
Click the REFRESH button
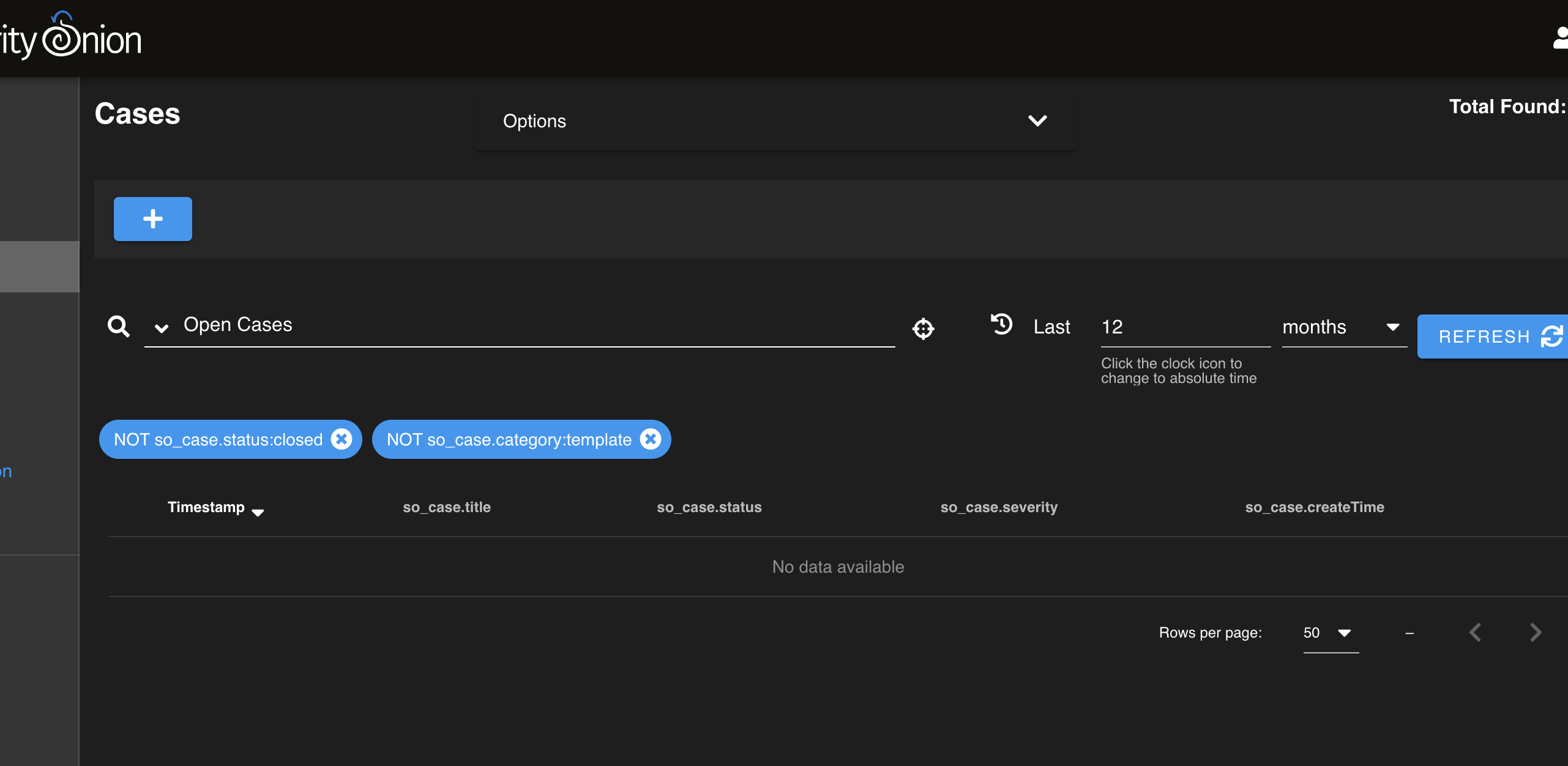coord(1492,337)
